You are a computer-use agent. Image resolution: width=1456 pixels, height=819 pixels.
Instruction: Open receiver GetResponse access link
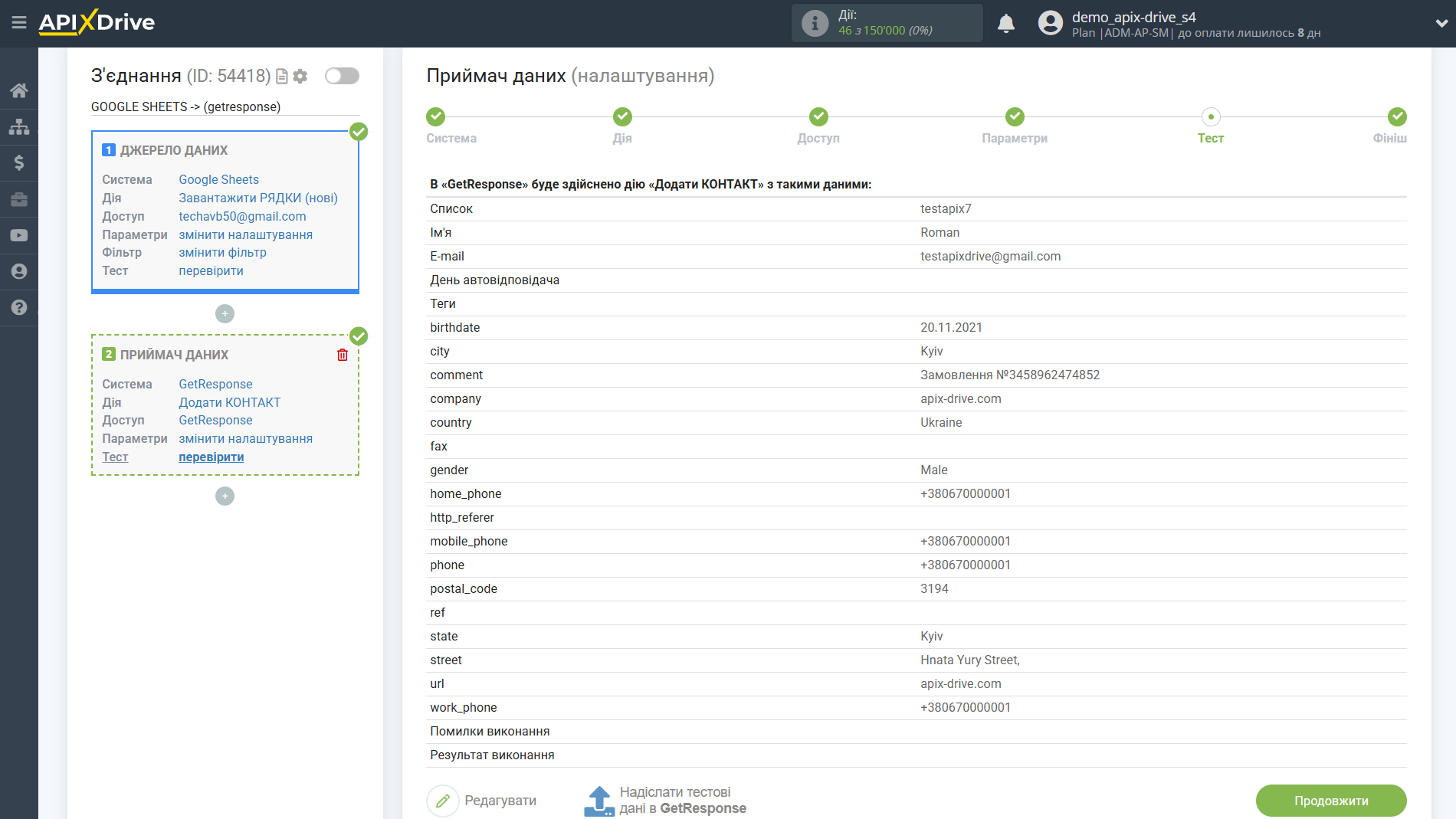(x=216, y=420)
